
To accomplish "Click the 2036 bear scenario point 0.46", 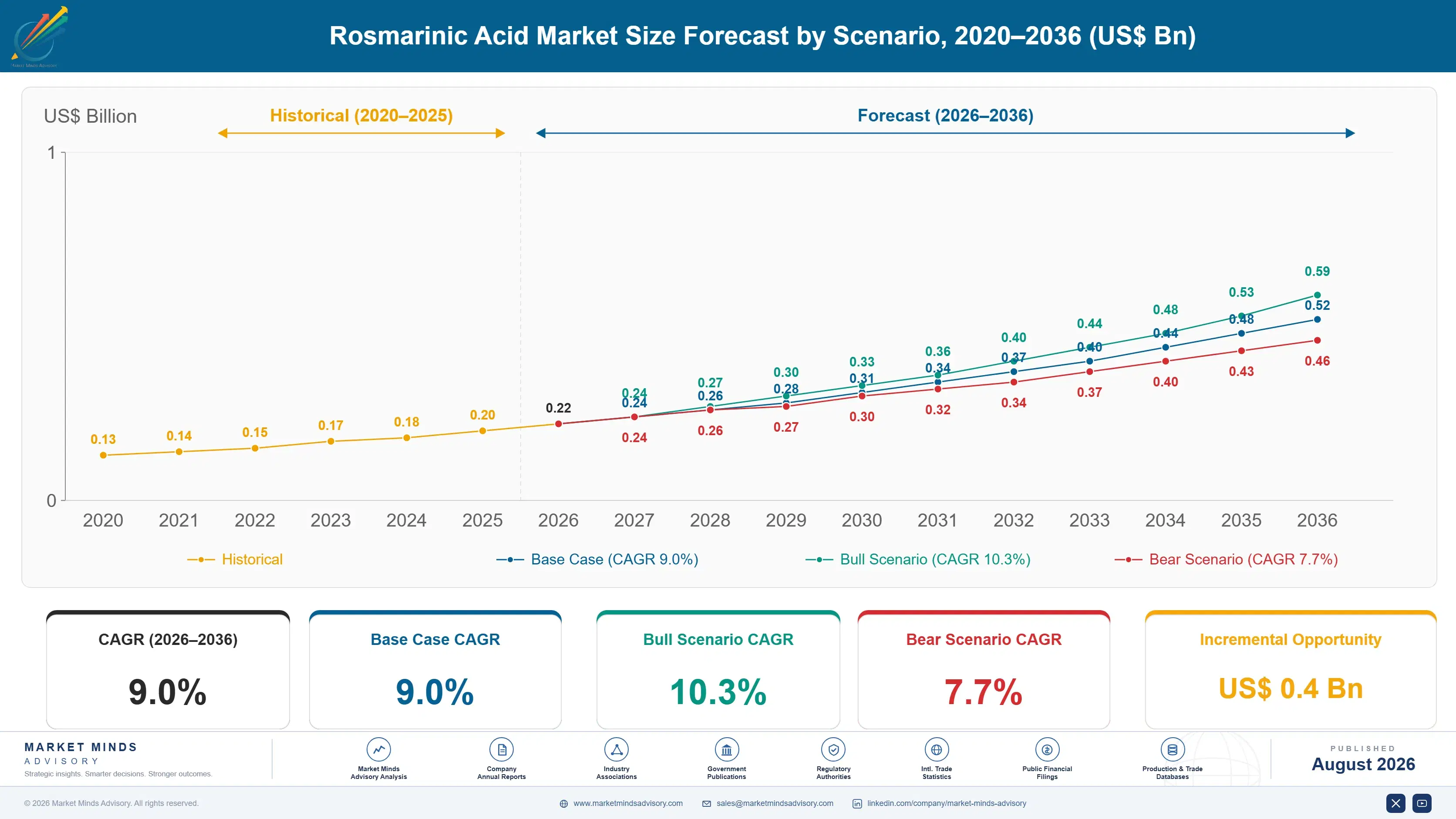I will coord(1317,340).
